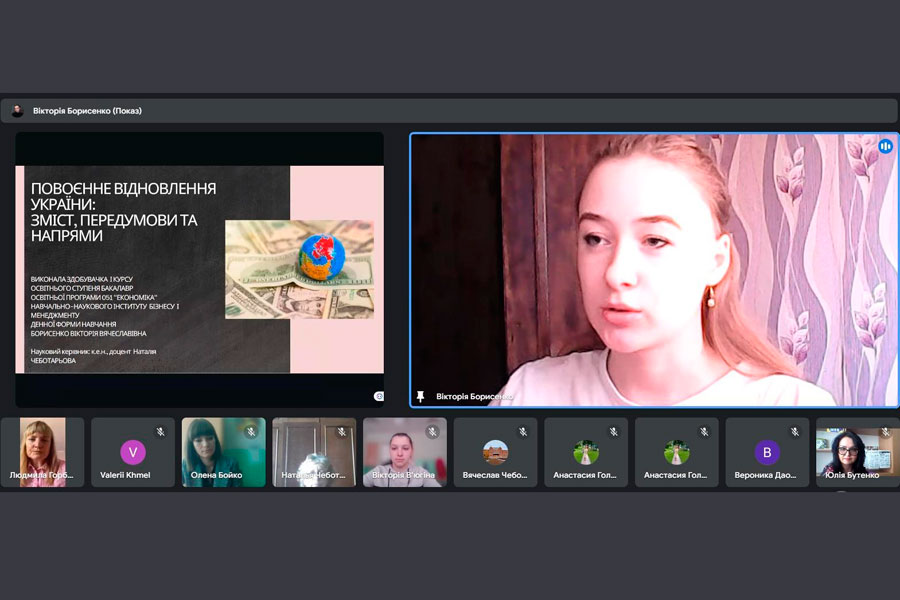Click the blue audio activity indicator on main video

coord(885,146)
